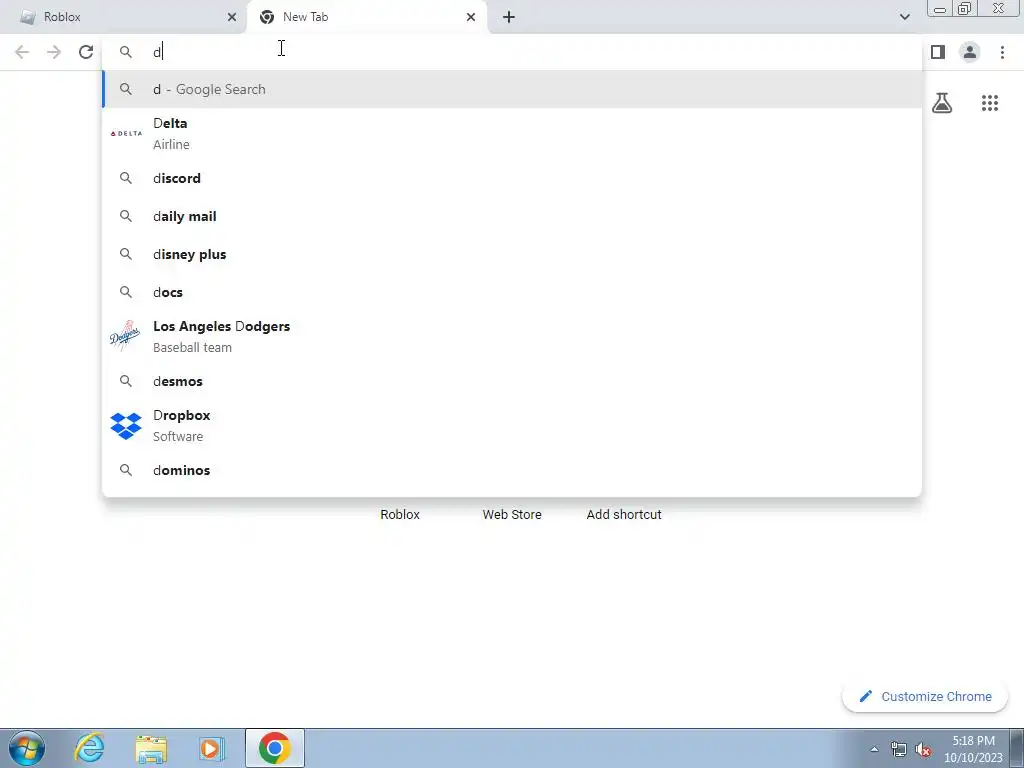The image size is (1024, 768).
Task: Click the muted volume tray icon
Action: pos(923,750)
